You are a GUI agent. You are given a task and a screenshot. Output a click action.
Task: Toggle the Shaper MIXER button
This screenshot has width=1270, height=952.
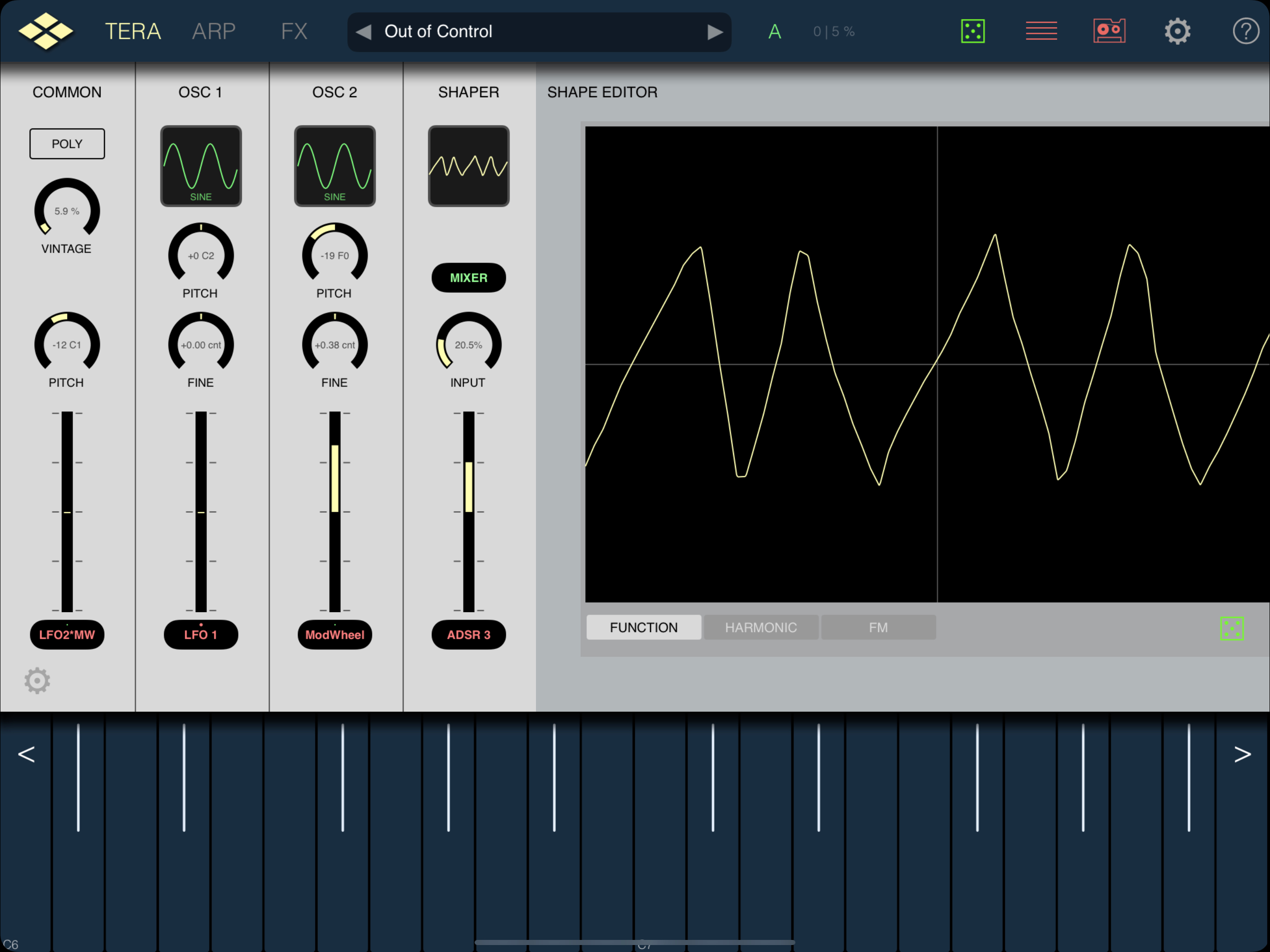(469, 278)
